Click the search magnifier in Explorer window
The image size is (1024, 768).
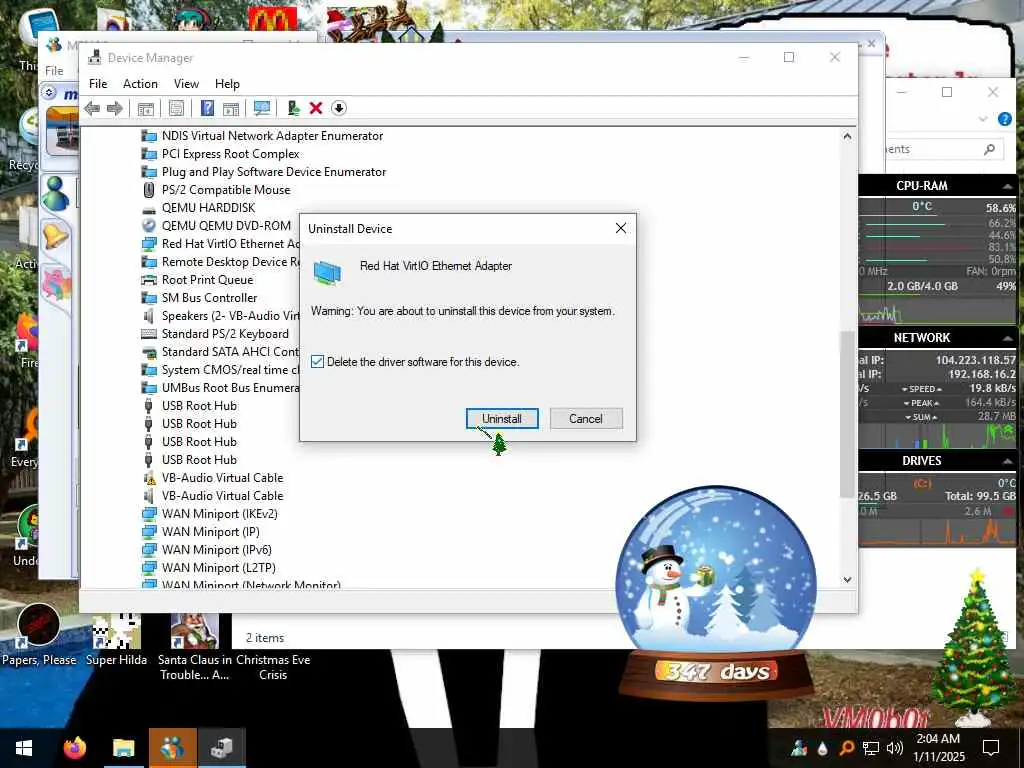[989, 150]
